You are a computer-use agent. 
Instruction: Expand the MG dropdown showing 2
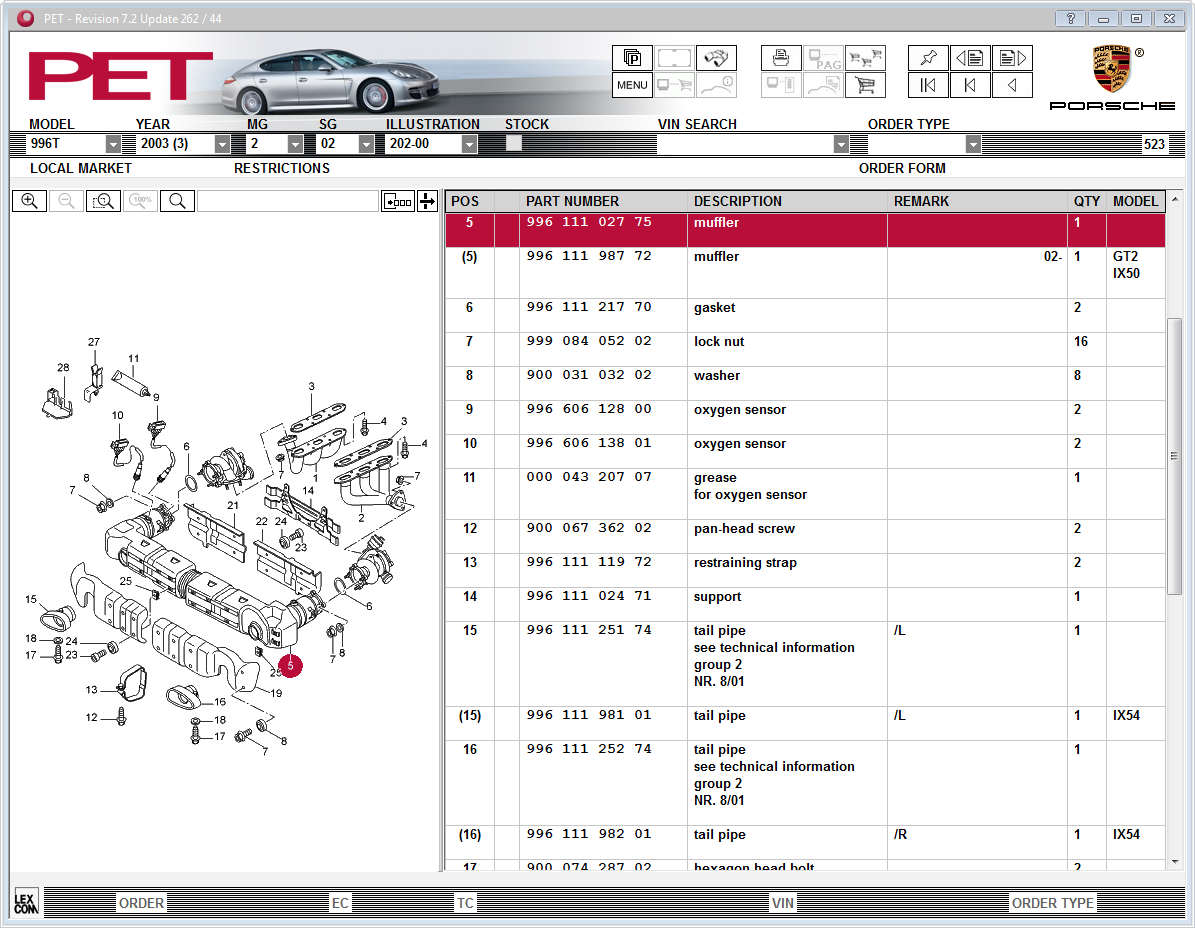(x=296, y=143)
